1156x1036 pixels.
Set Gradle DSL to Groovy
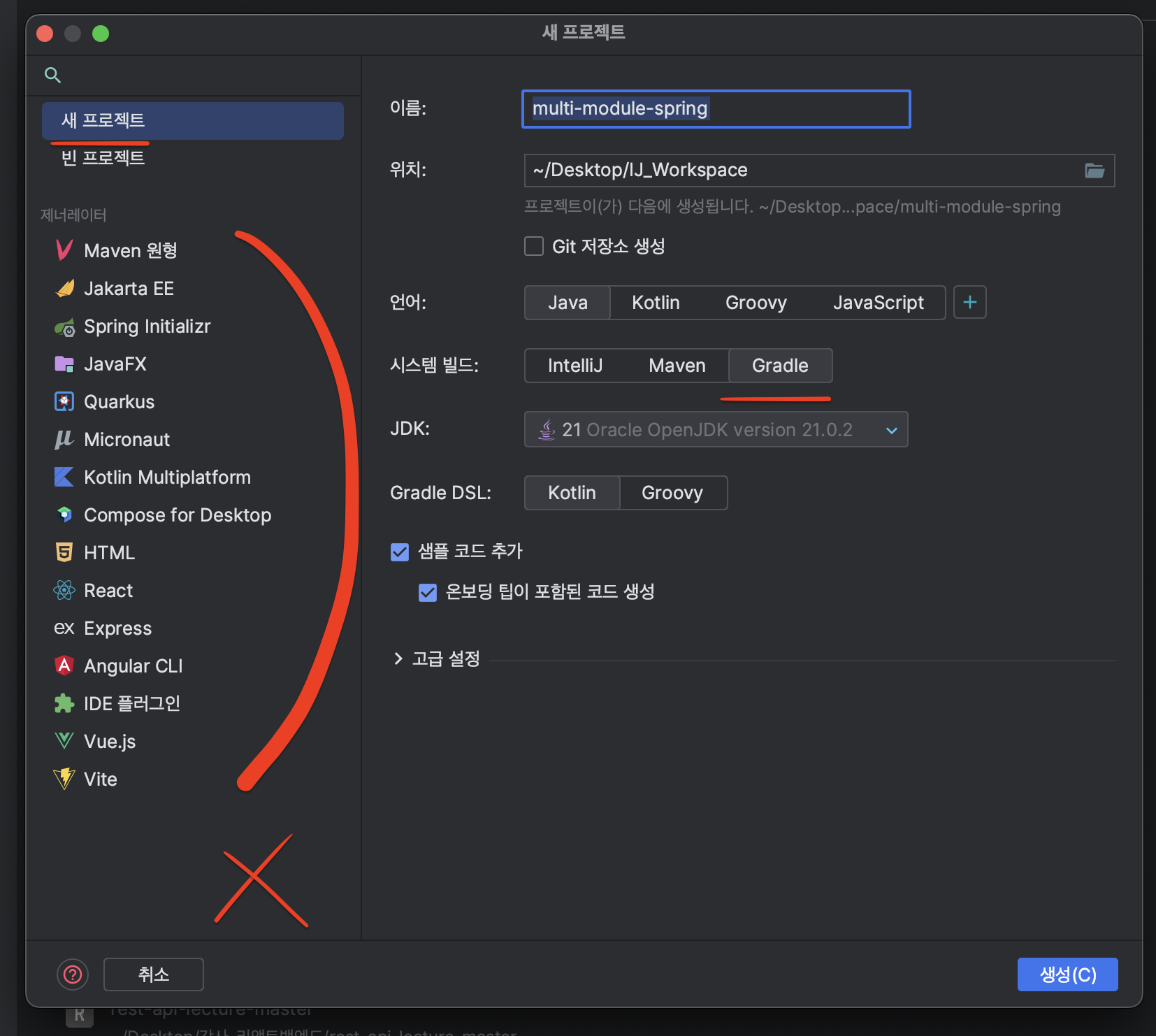(x=672, y=493)
